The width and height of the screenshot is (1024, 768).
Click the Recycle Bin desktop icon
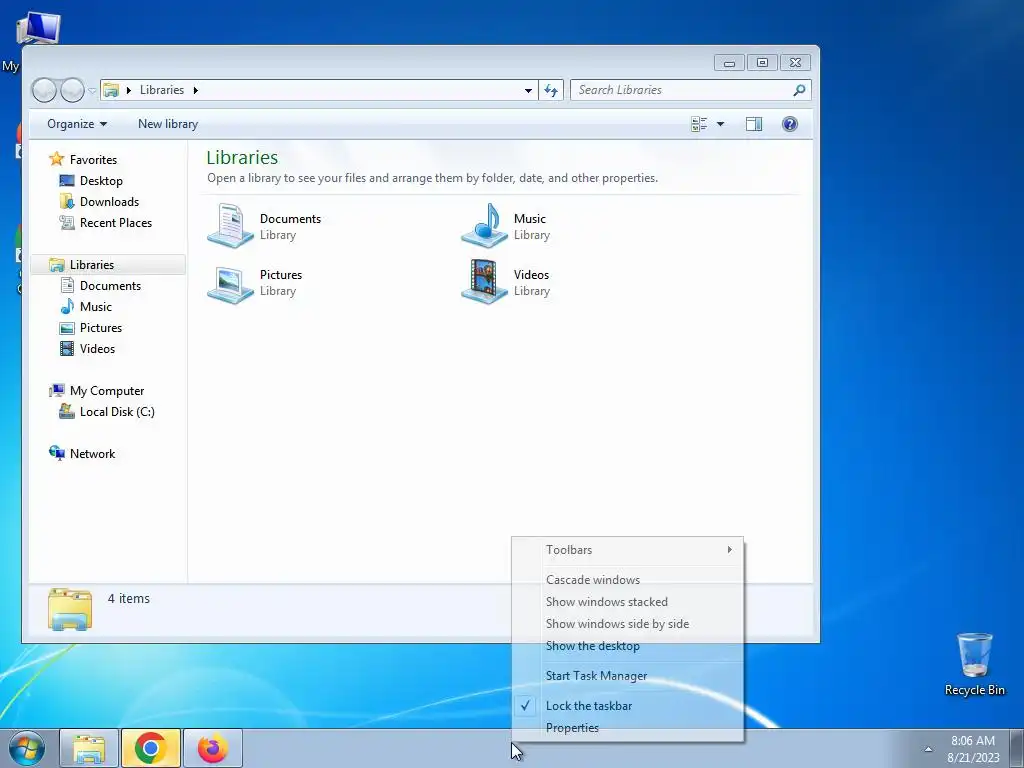point(974,664)
